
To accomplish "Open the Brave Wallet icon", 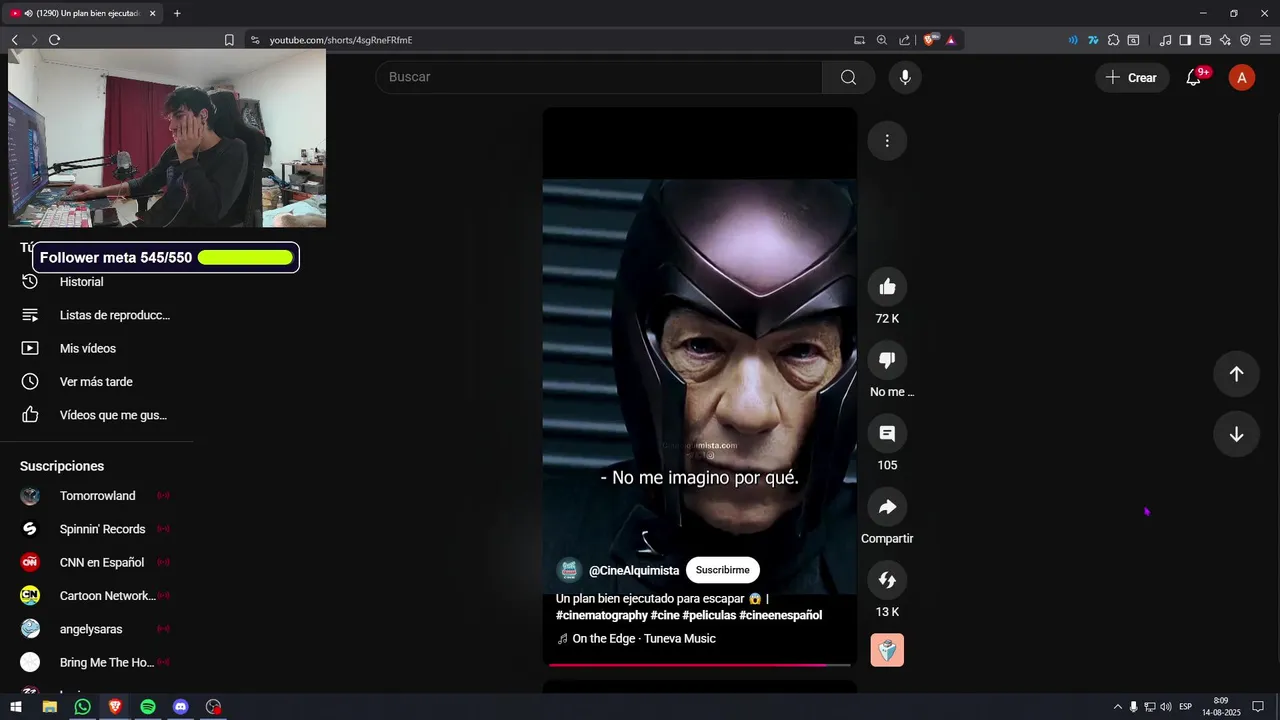I will click(1205, 40).
